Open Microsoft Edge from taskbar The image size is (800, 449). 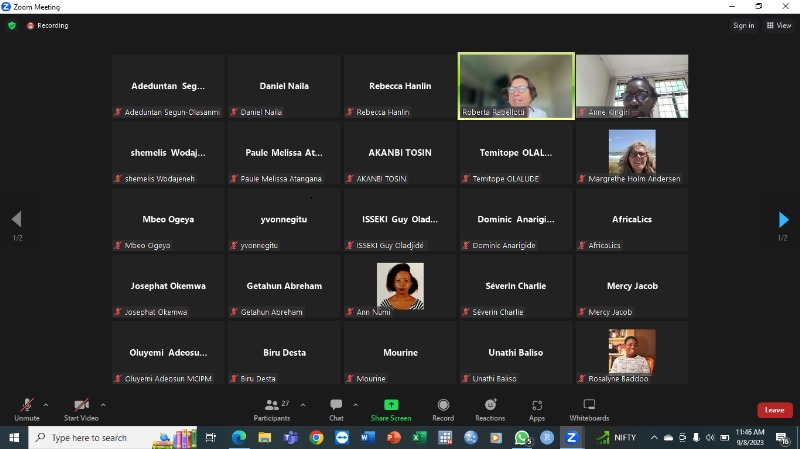click(239, 438)
